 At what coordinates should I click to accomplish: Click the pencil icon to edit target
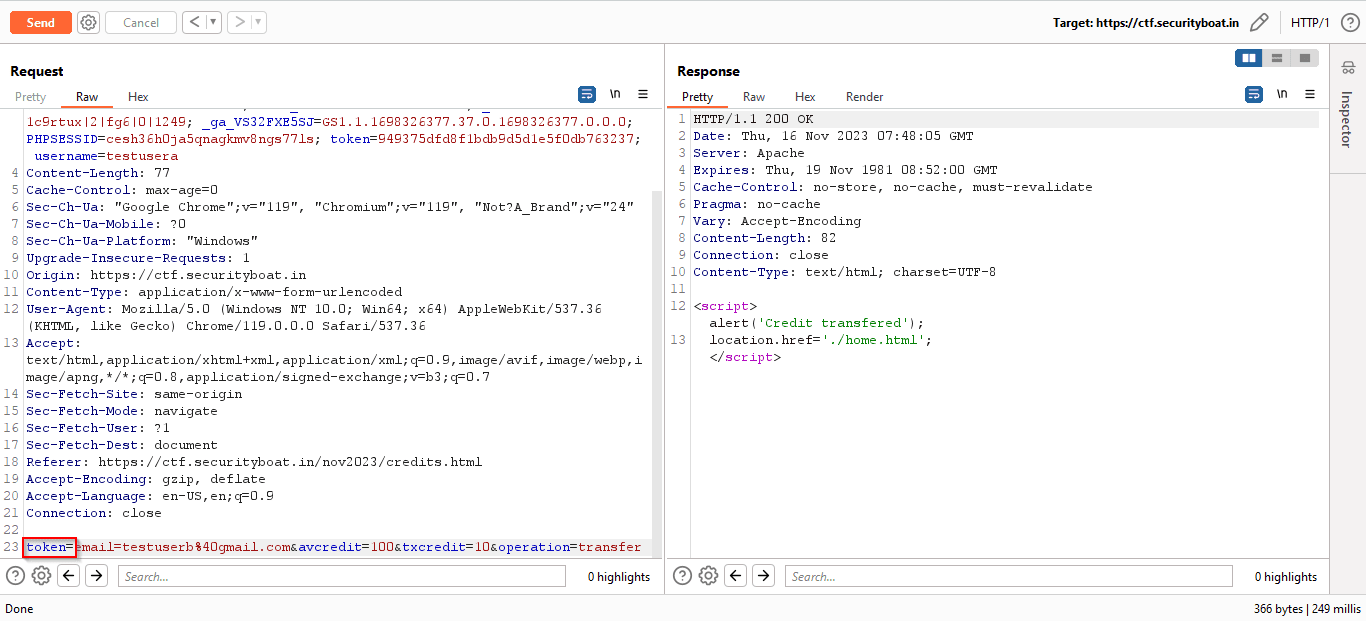(x=1259, y=22)
